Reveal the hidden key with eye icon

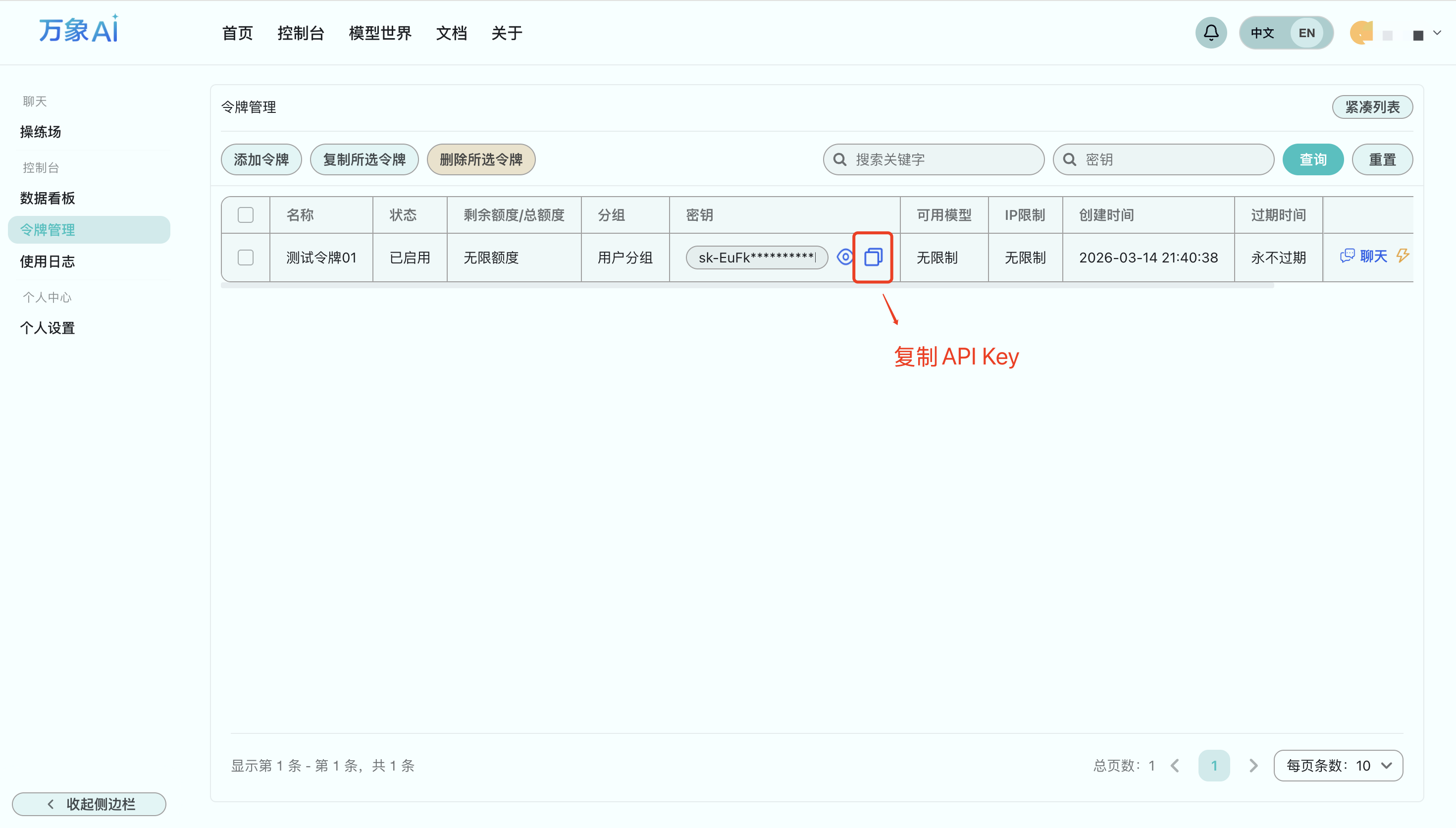tap(845, 257)
